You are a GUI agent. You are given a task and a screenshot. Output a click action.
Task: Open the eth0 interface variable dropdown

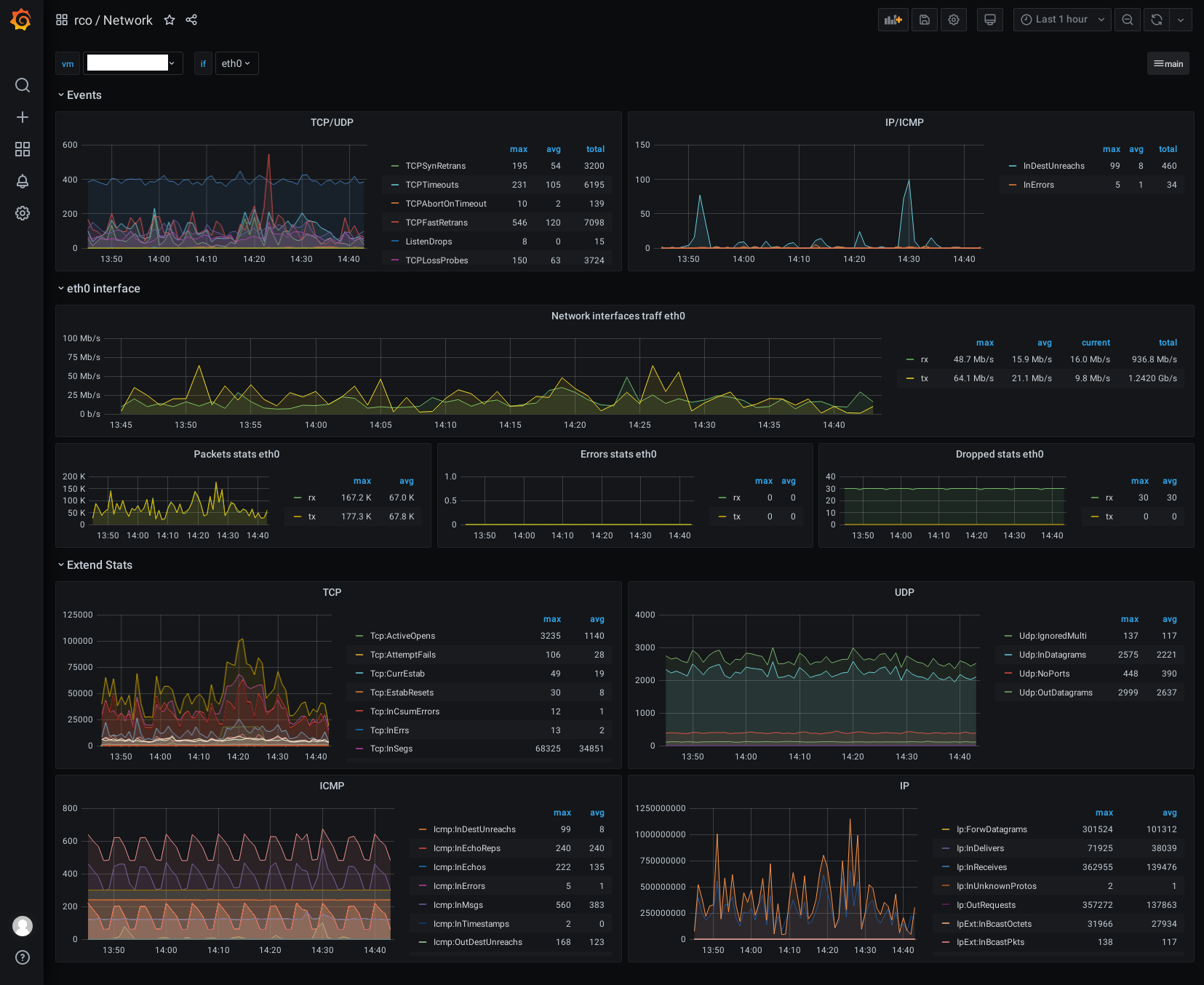pyautogui.click(x=236, y=63)
